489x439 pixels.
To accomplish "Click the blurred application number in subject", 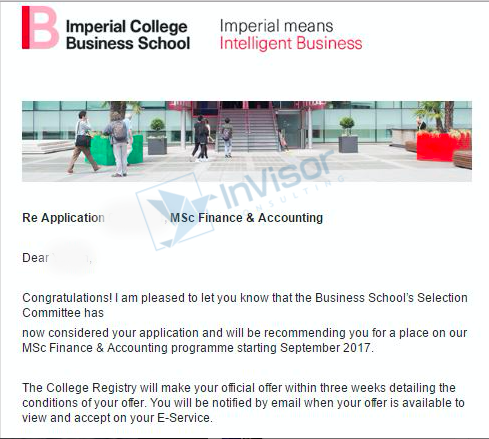I will tap(137, 218).
